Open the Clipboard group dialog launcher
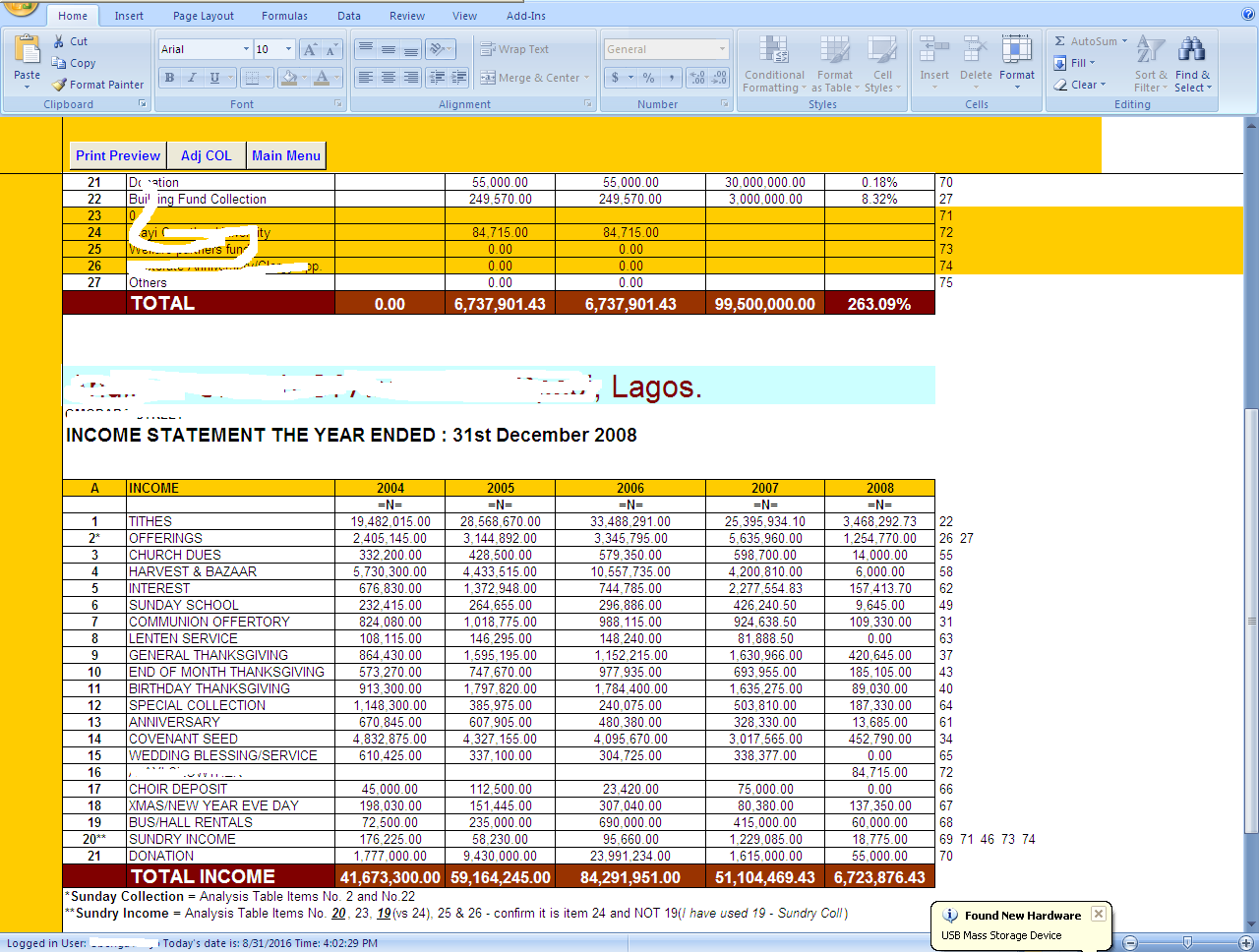Screen dimensions: 1259x952 tap(143, 104)
